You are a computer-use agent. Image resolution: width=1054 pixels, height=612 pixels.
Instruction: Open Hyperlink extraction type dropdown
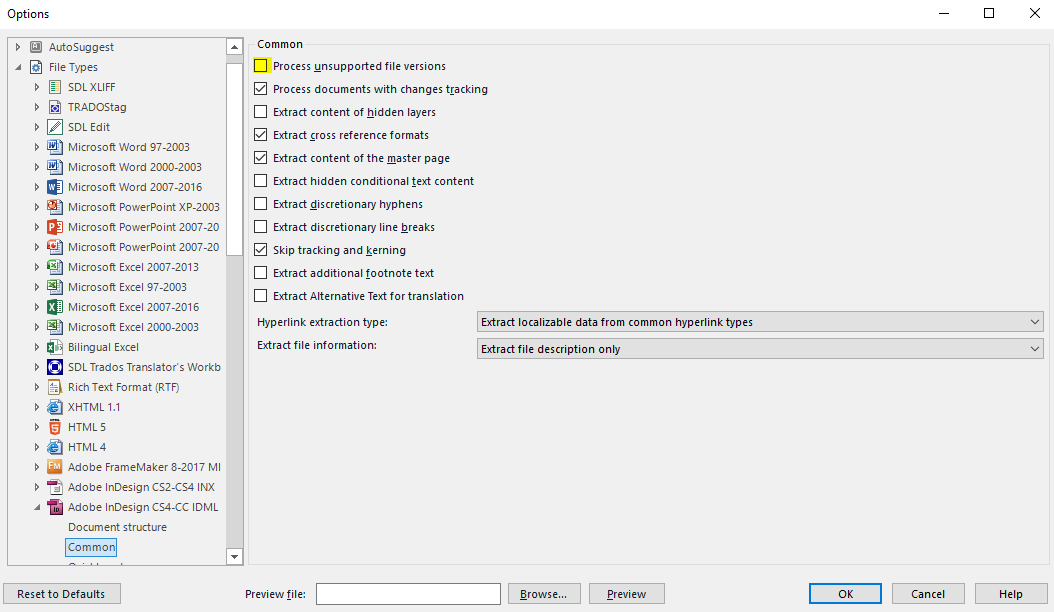[x=760, y=322]
